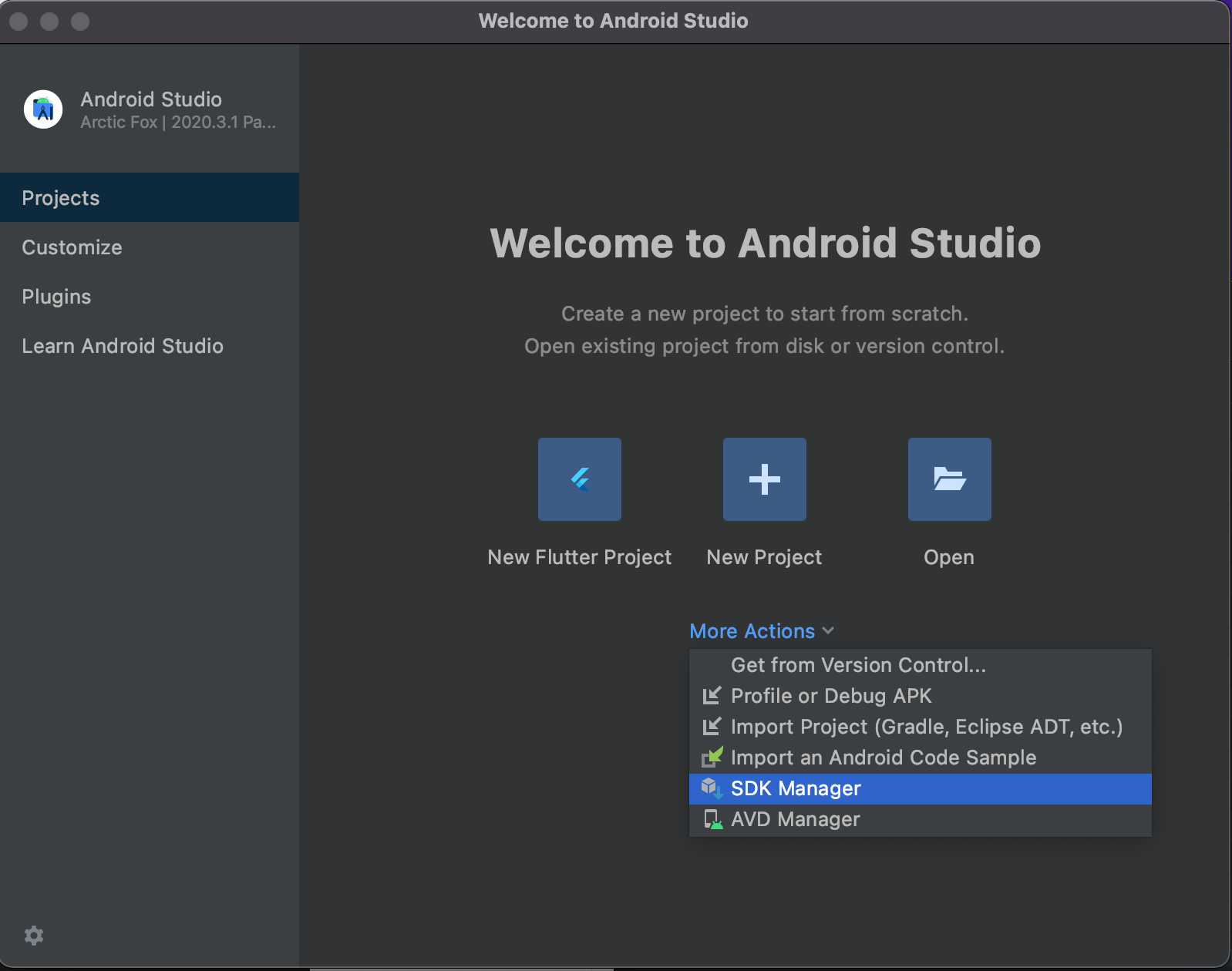1232x971 pixels.
Task: Click the 'Create a new project' description text
Action: [765, 314]
